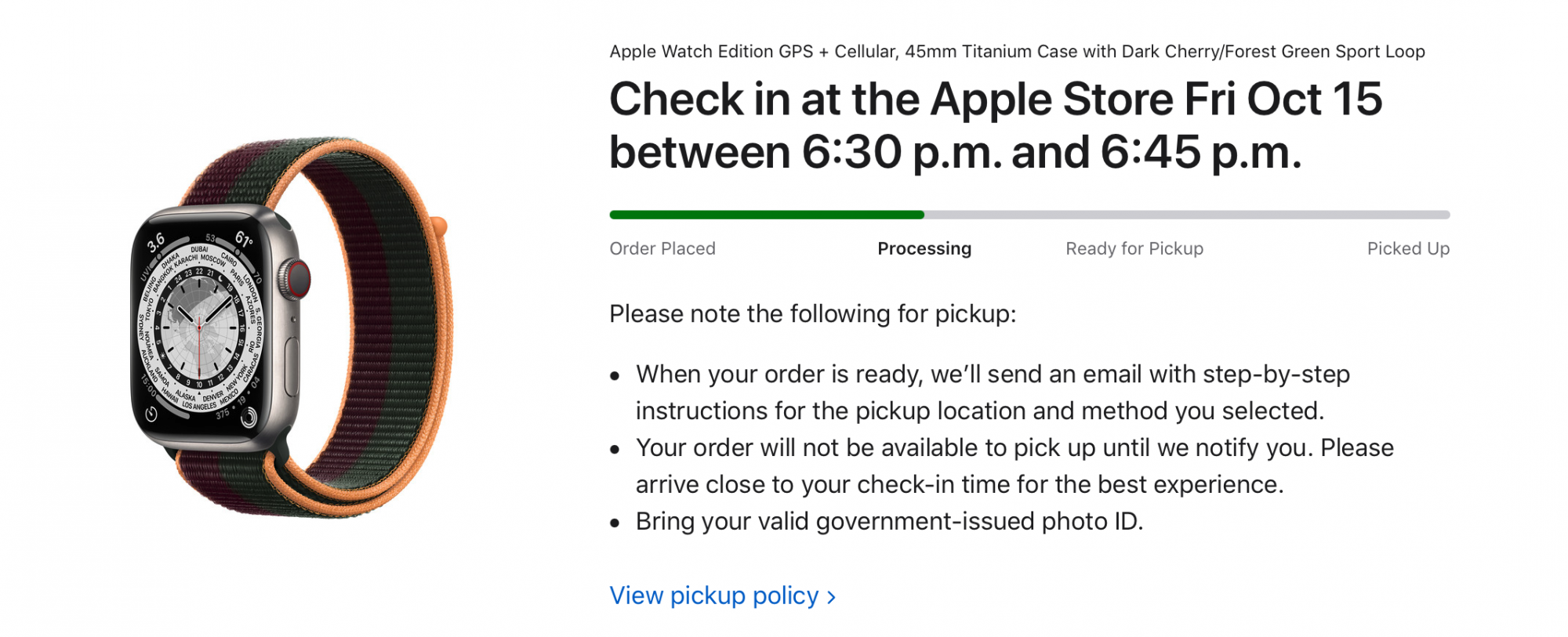Select the Order Placed status label
Image resolution: width=1568 pixels, height=637 pixels.
(662, 248)
